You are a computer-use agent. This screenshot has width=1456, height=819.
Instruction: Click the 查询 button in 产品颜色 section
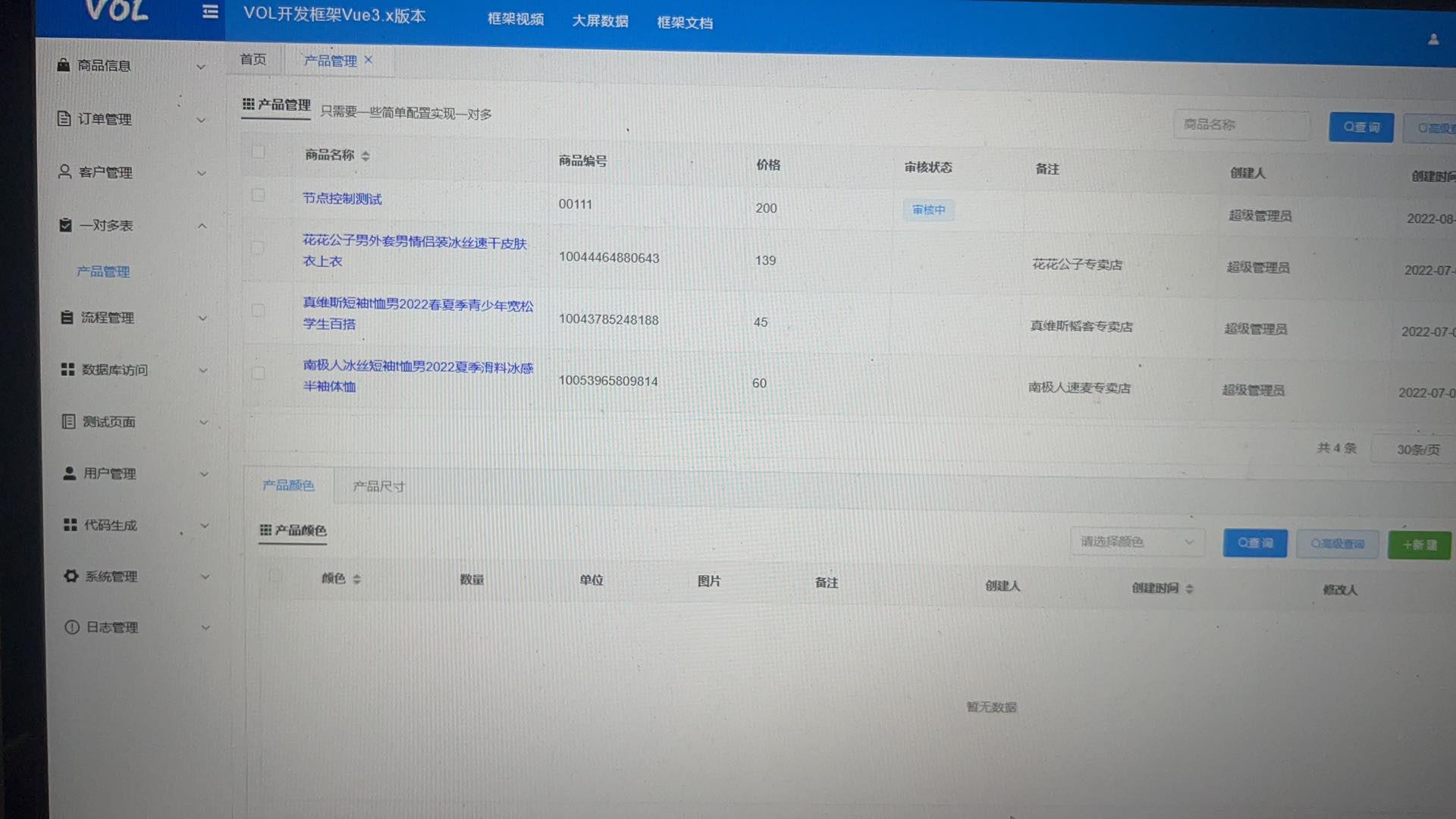point(1255,543)
